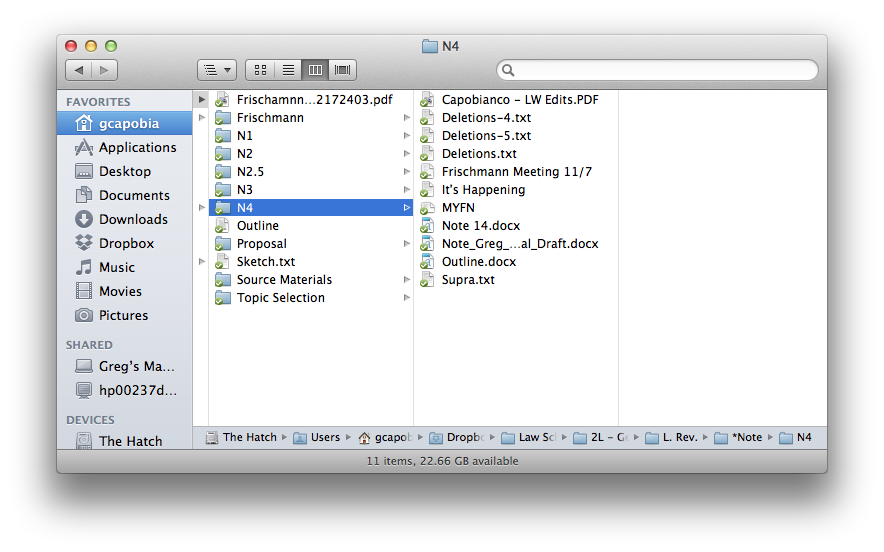Expand Topic Selection using its arrow
This screenshot has width=884, height=552.
pos(406,298)
